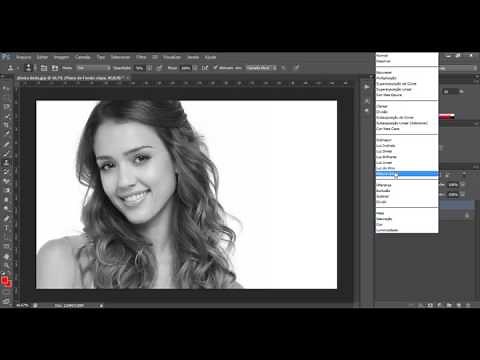Open layer opacity slider arrow

click(x=462, y=184)
